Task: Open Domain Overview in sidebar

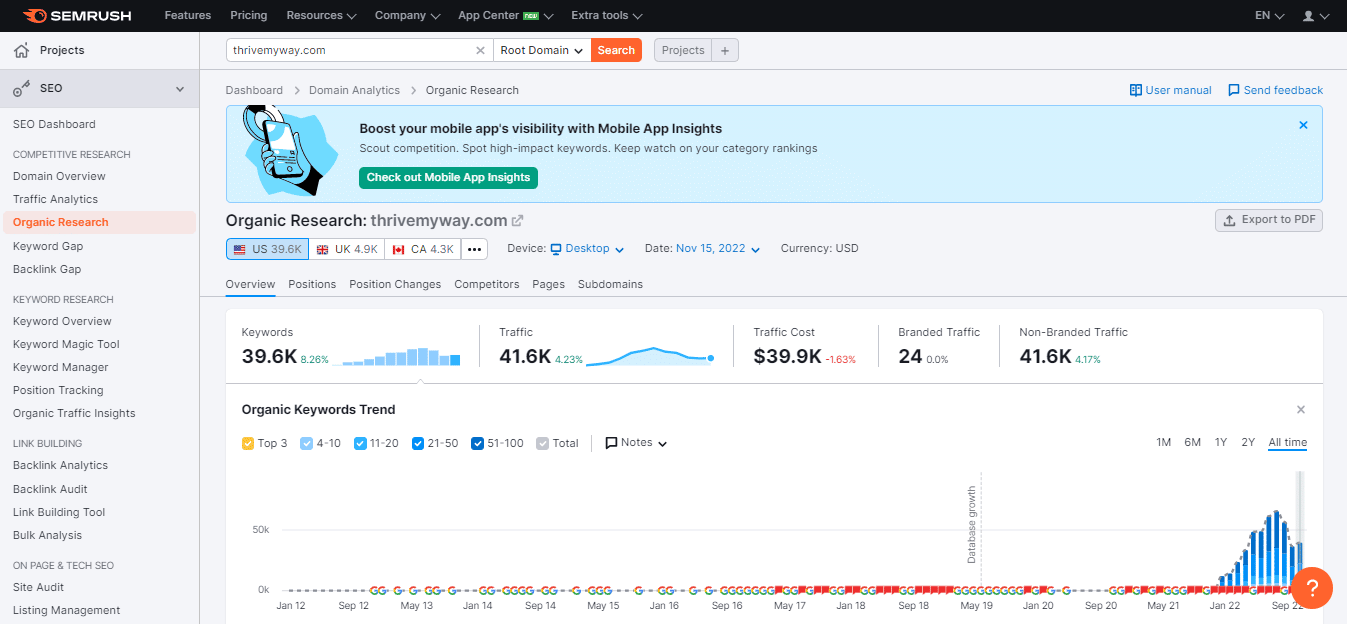Action: coord(59,176)
